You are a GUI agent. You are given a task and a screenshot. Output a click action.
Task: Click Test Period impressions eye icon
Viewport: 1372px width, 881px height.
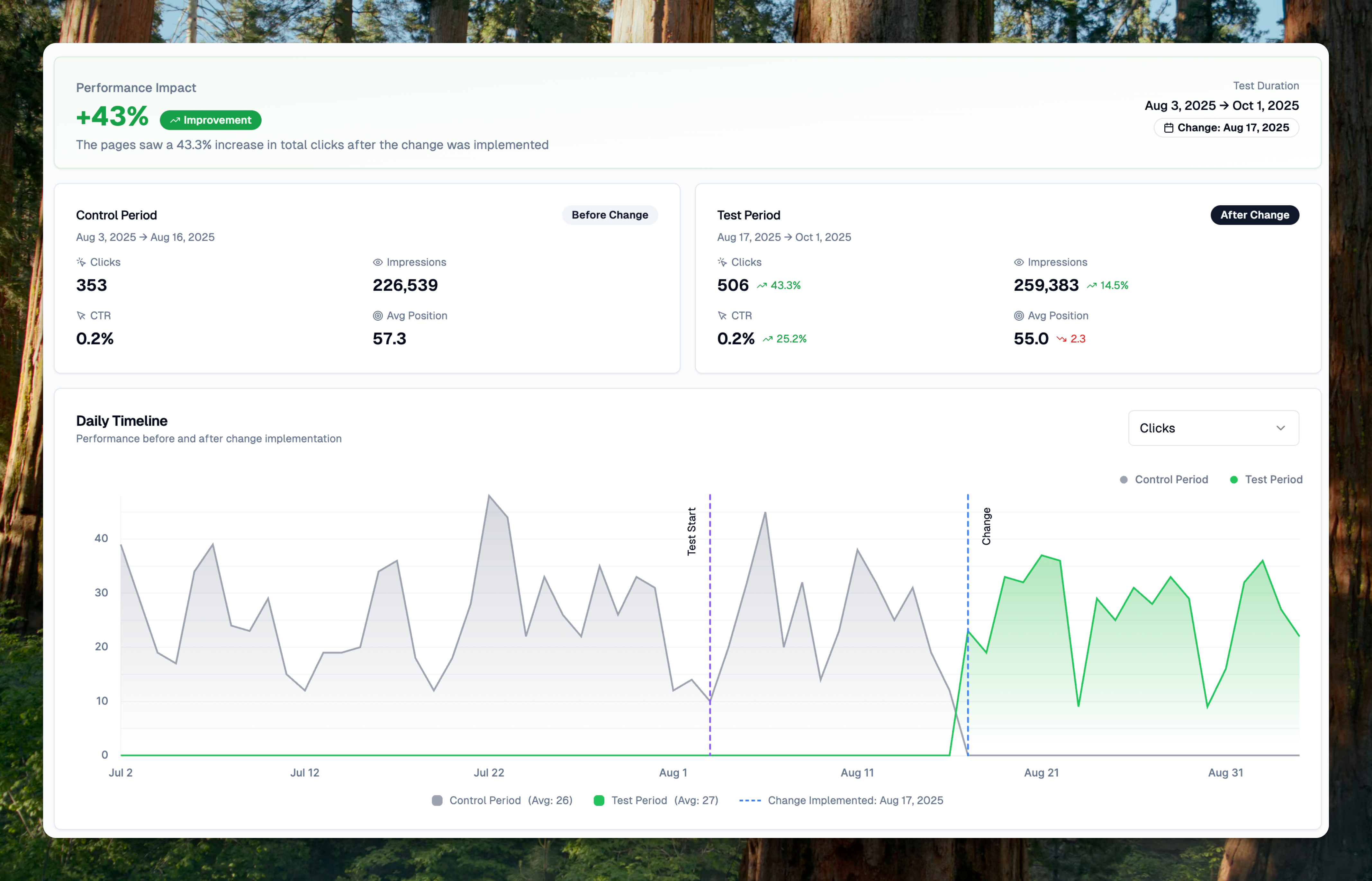(1019, 262)
